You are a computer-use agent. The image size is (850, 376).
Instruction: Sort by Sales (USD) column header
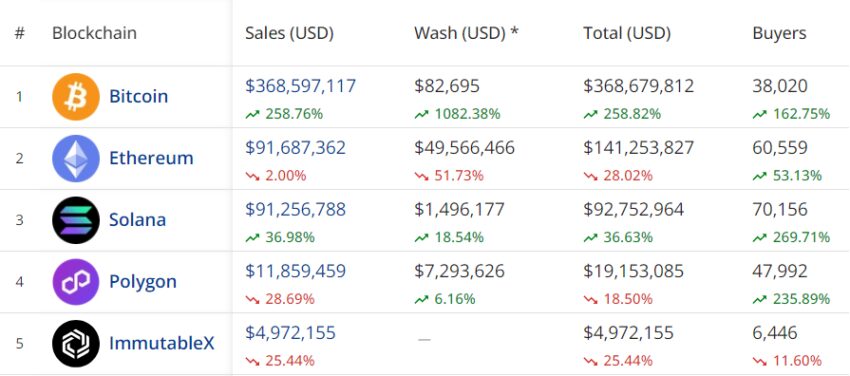(x=289, y=34)
